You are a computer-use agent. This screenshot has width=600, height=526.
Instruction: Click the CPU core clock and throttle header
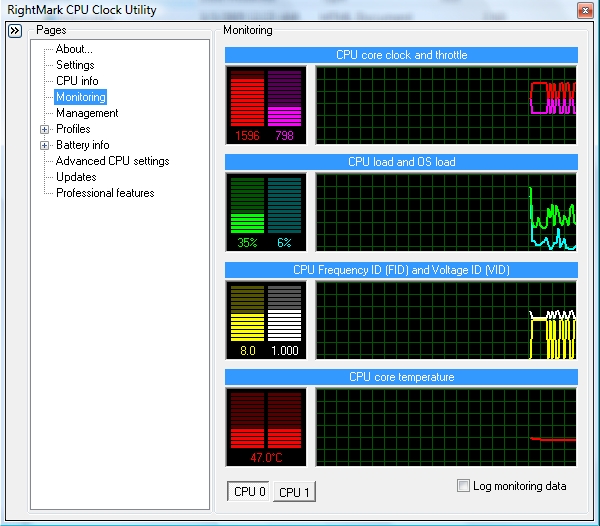pyautogui.click(x=401, y=55)
